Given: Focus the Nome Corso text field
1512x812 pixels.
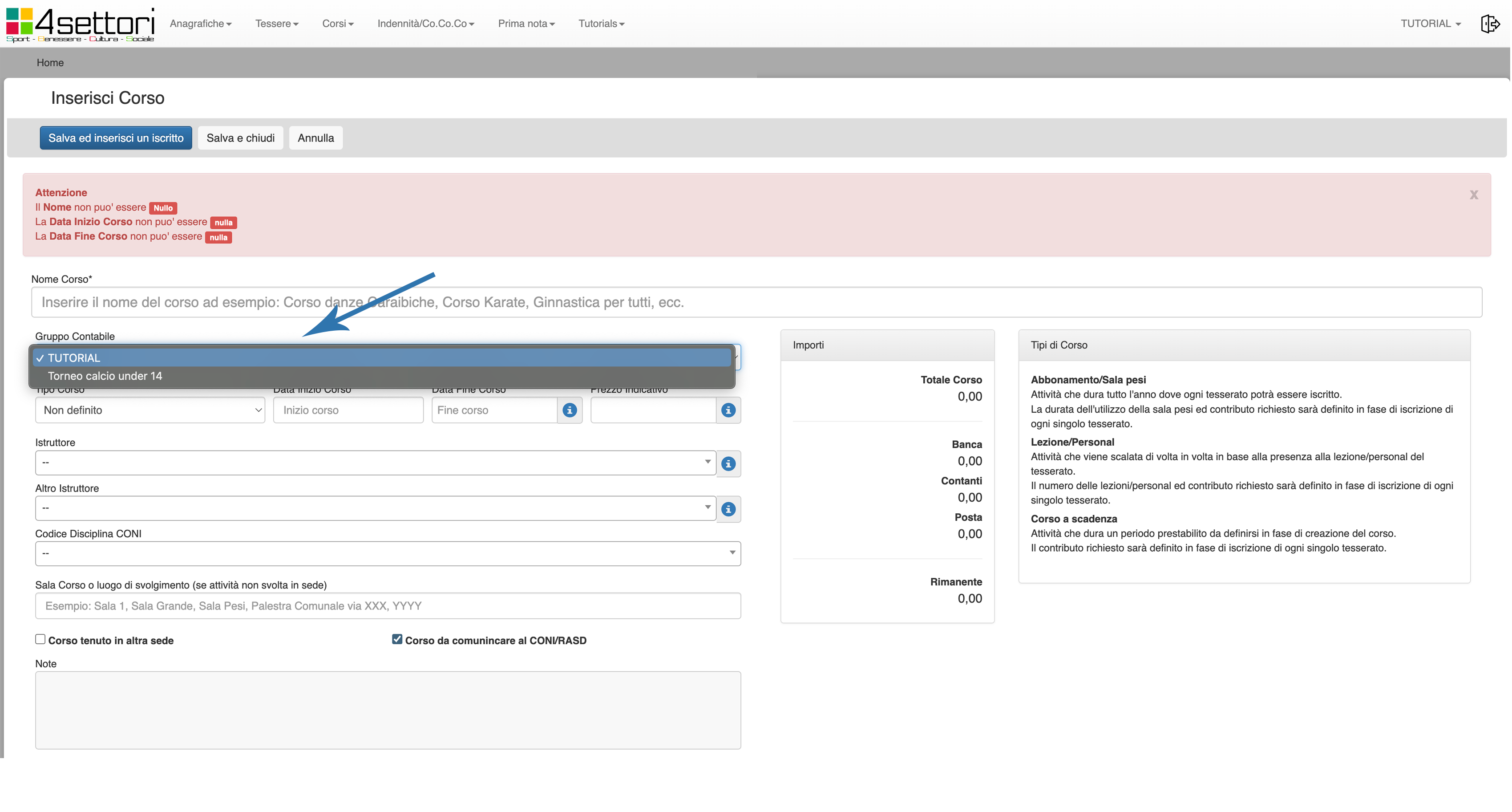Looking at the screenshot, I should tap(756, 302).
